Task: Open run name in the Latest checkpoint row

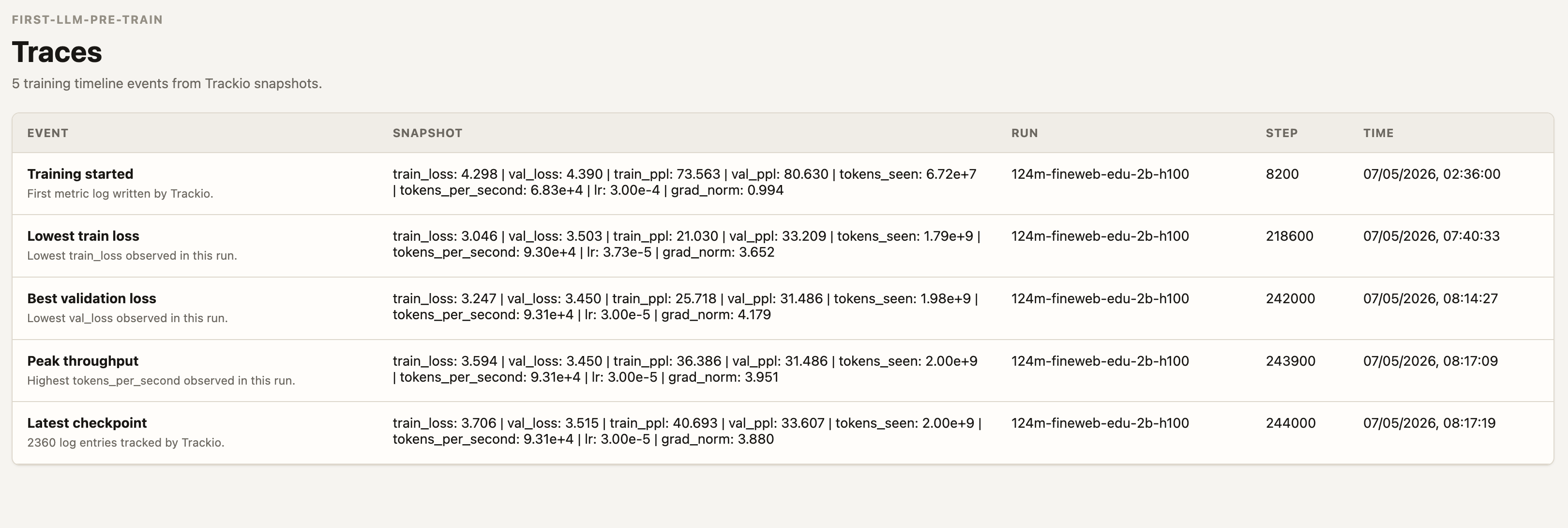Action: tap(1100, 423)
